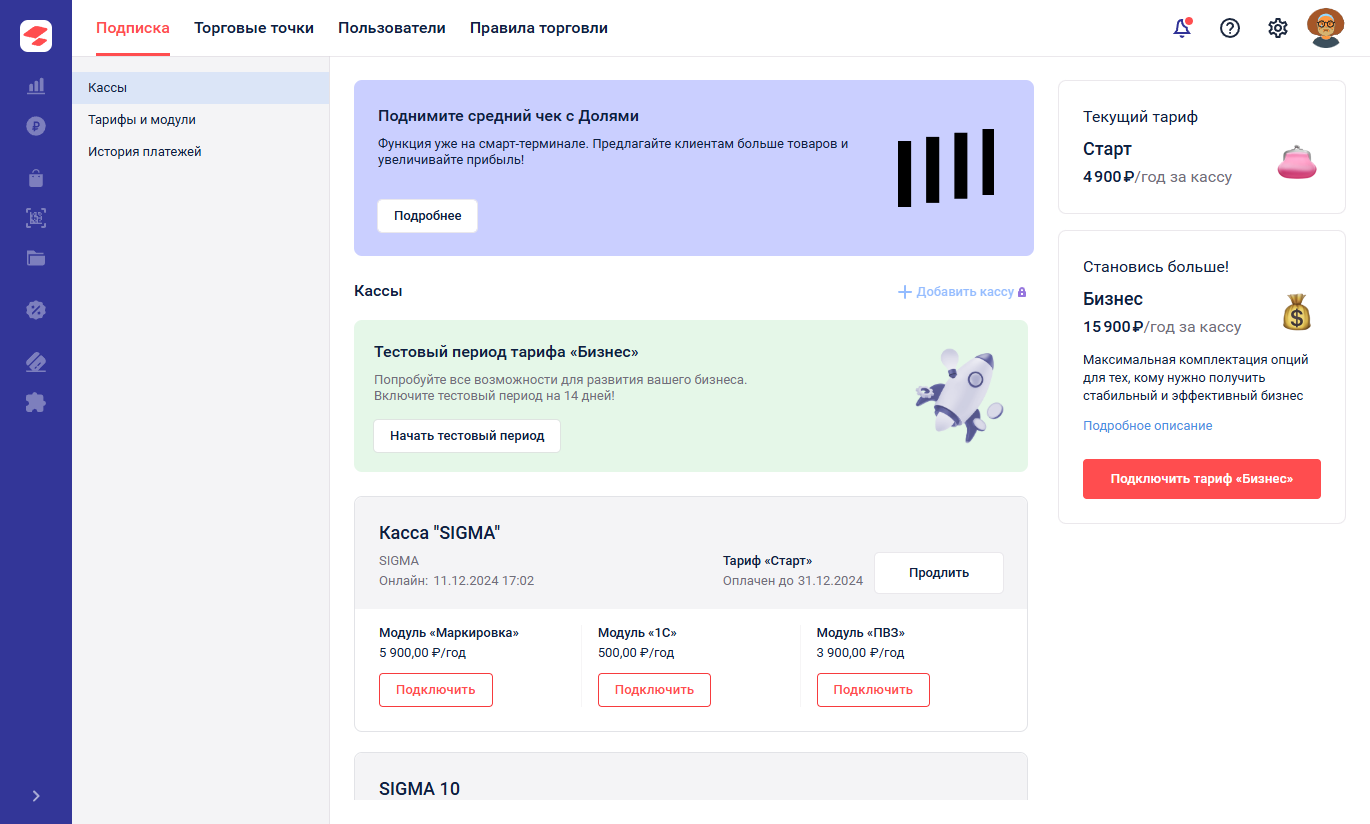
Task: Click the Начать тестовый период button
Action: coord(467,436)
